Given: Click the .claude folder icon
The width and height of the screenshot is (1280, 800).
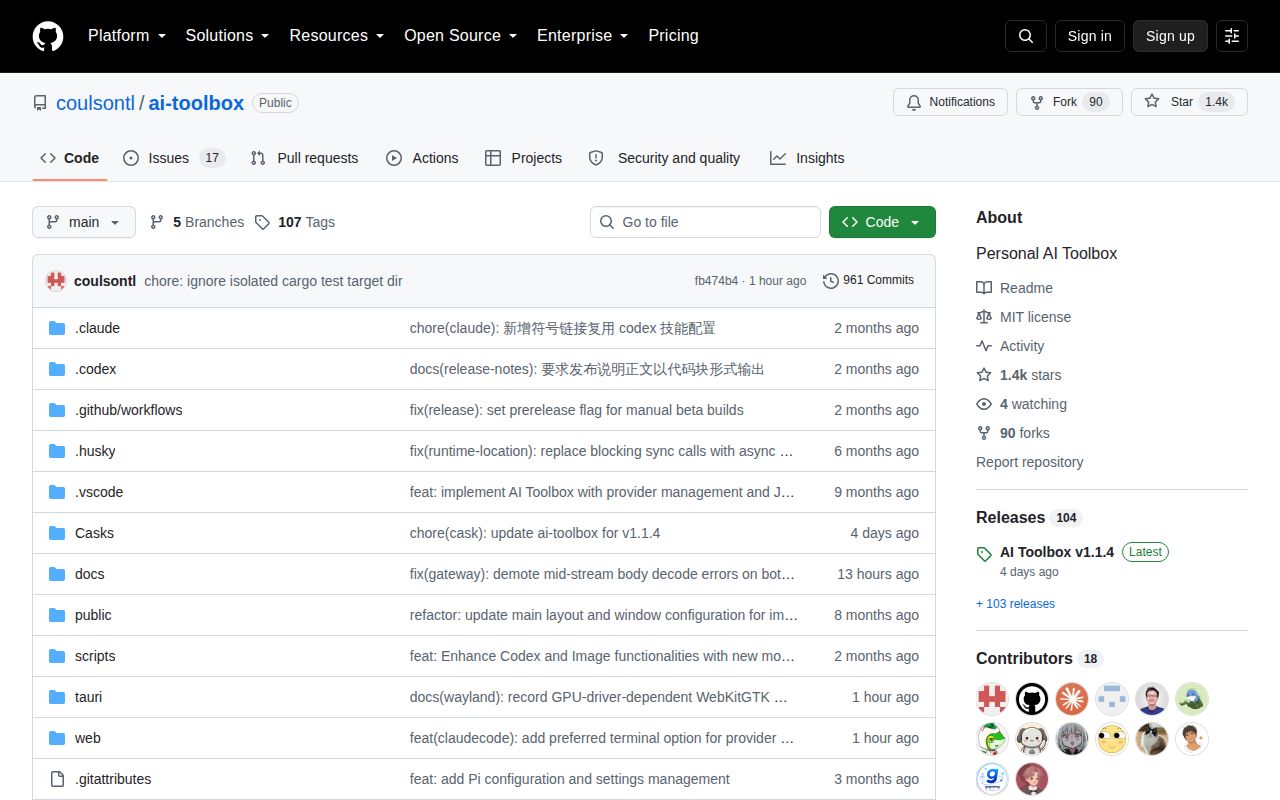Looking at the screenshot, I should pyautogui.click(x=57, y=328).
